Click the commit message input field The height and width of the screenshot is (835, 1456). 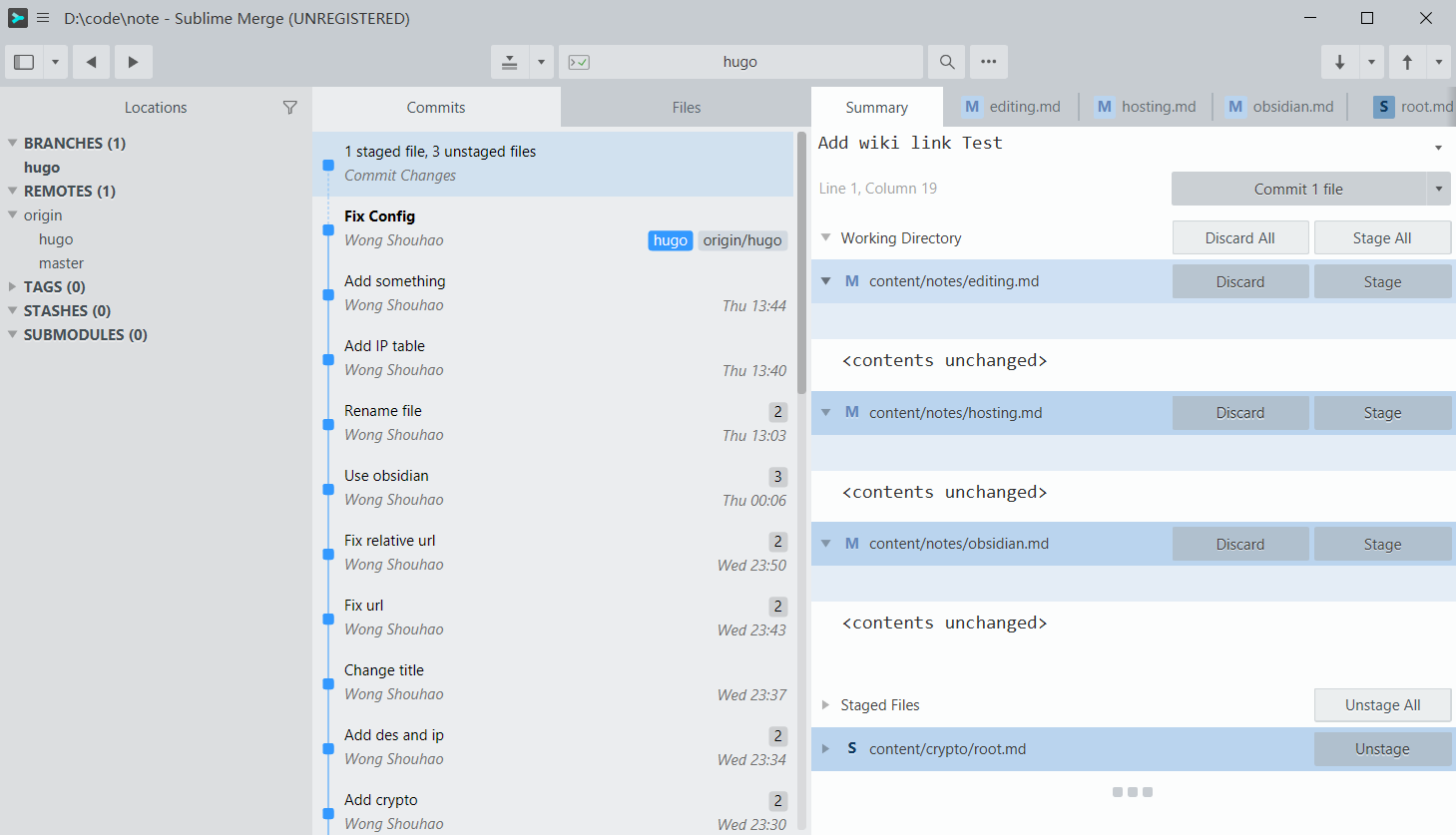pos(1118,144)
